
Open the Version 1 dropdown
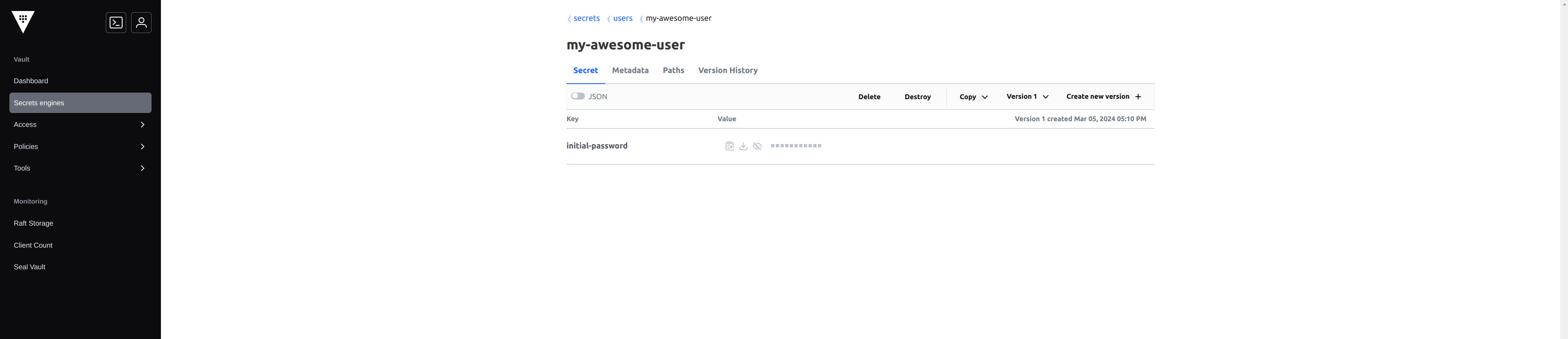[x=1027, y=97]
